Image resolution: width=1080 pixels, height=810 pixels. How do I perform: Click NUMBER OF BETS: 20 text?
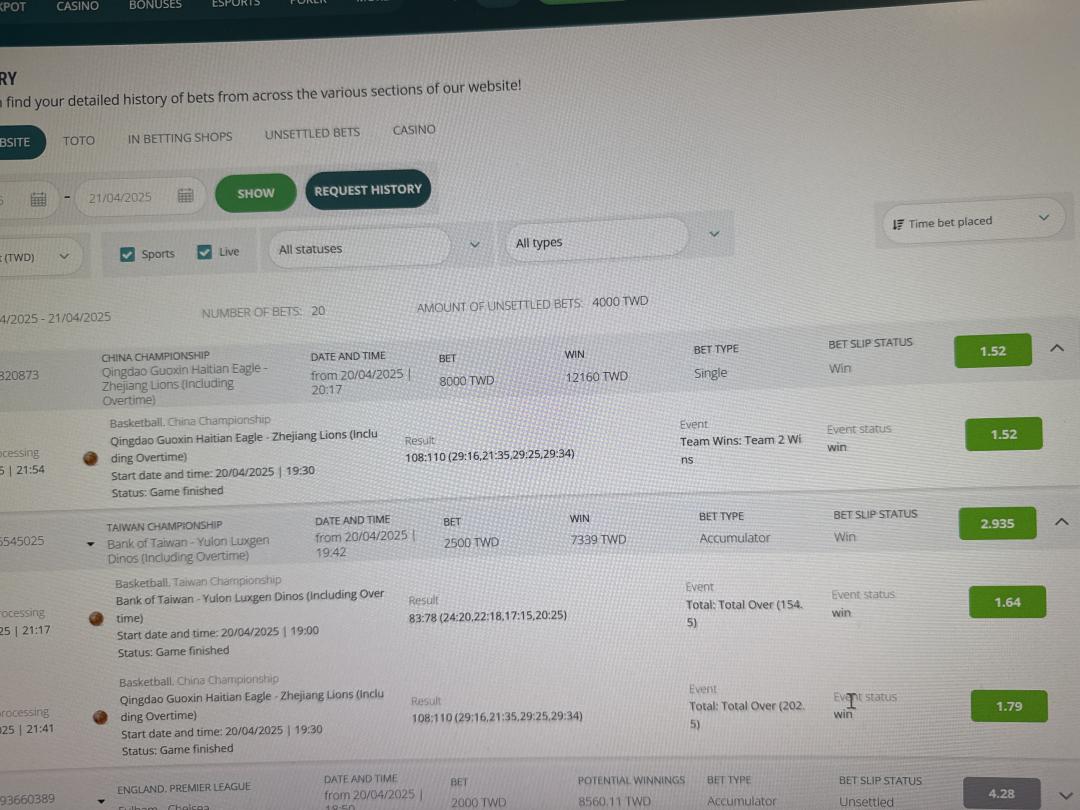click(263, 312)
